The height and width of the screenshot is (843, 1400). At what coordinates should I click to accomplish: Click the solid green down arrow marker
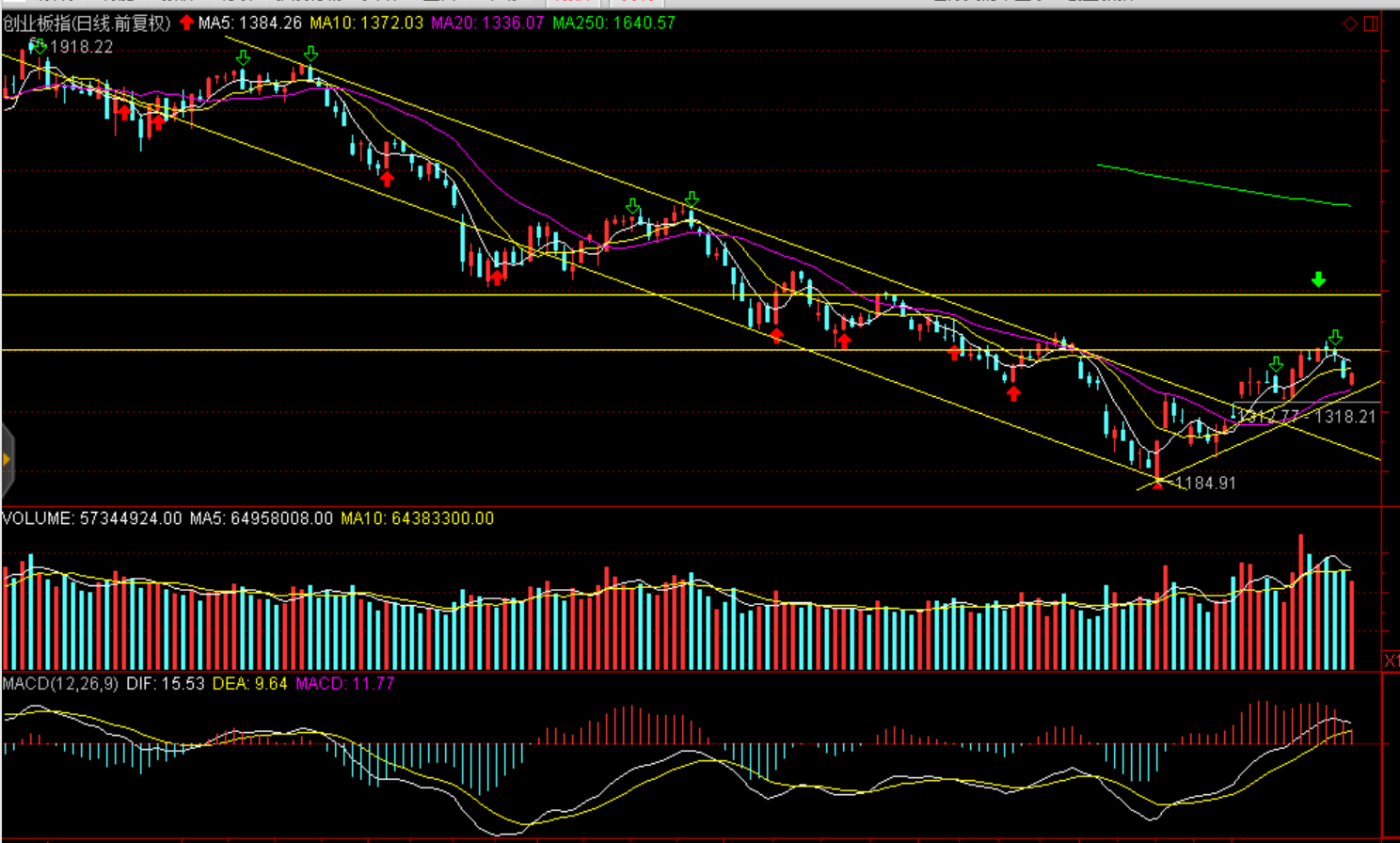[x=1318, y=279]
